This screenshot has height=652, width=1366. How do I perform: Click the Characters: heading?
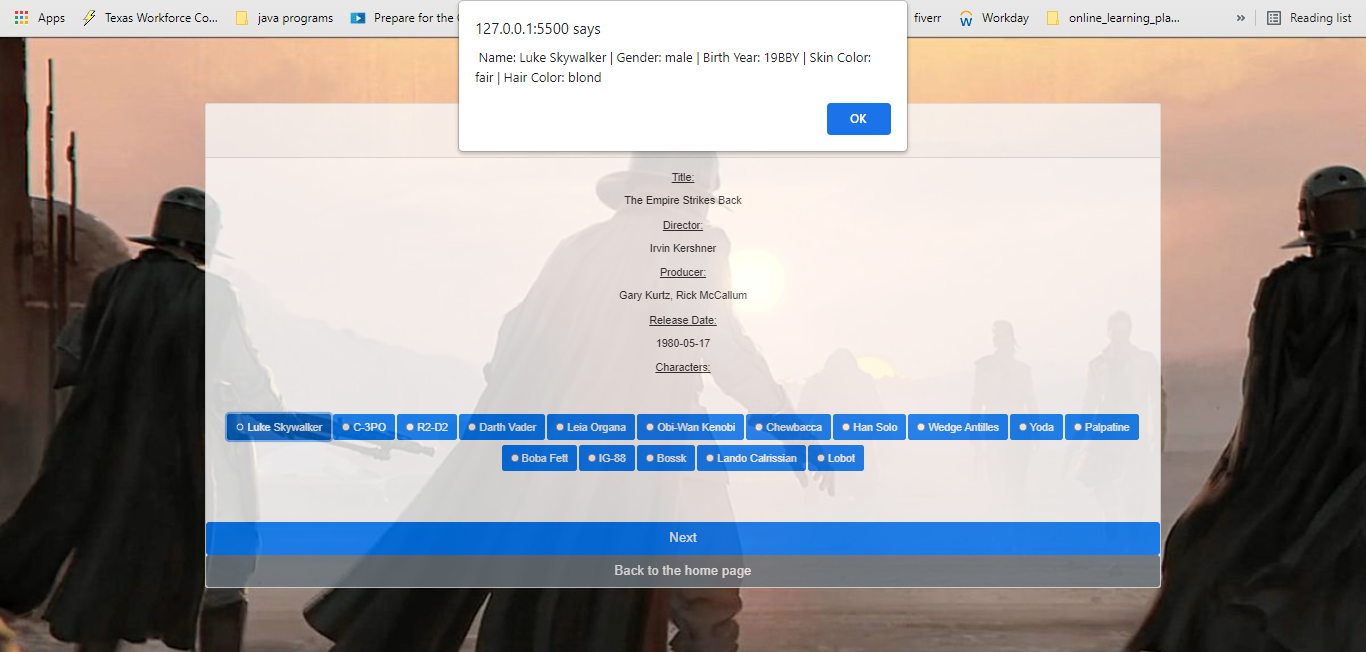(683, 367)
